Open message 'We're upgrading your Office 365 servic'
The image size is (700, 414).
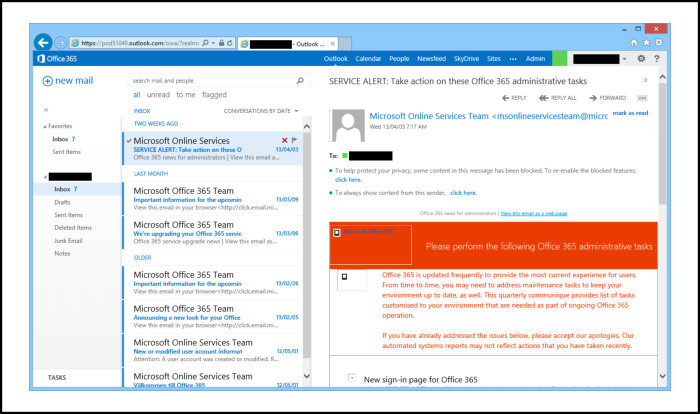click(x=212, y=233)
